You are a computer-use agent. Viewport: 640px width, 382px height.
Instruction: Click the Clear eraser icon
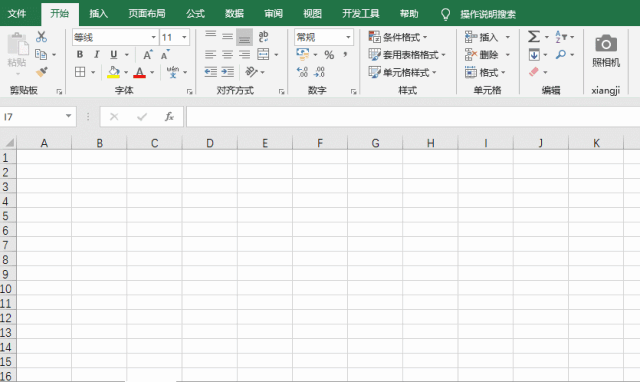coord(534,72)
